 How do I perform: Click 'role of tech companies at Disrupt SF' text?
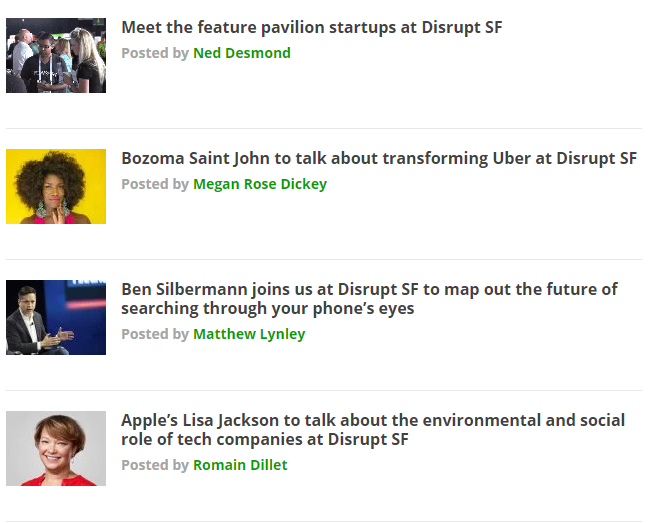click(265, 439)
